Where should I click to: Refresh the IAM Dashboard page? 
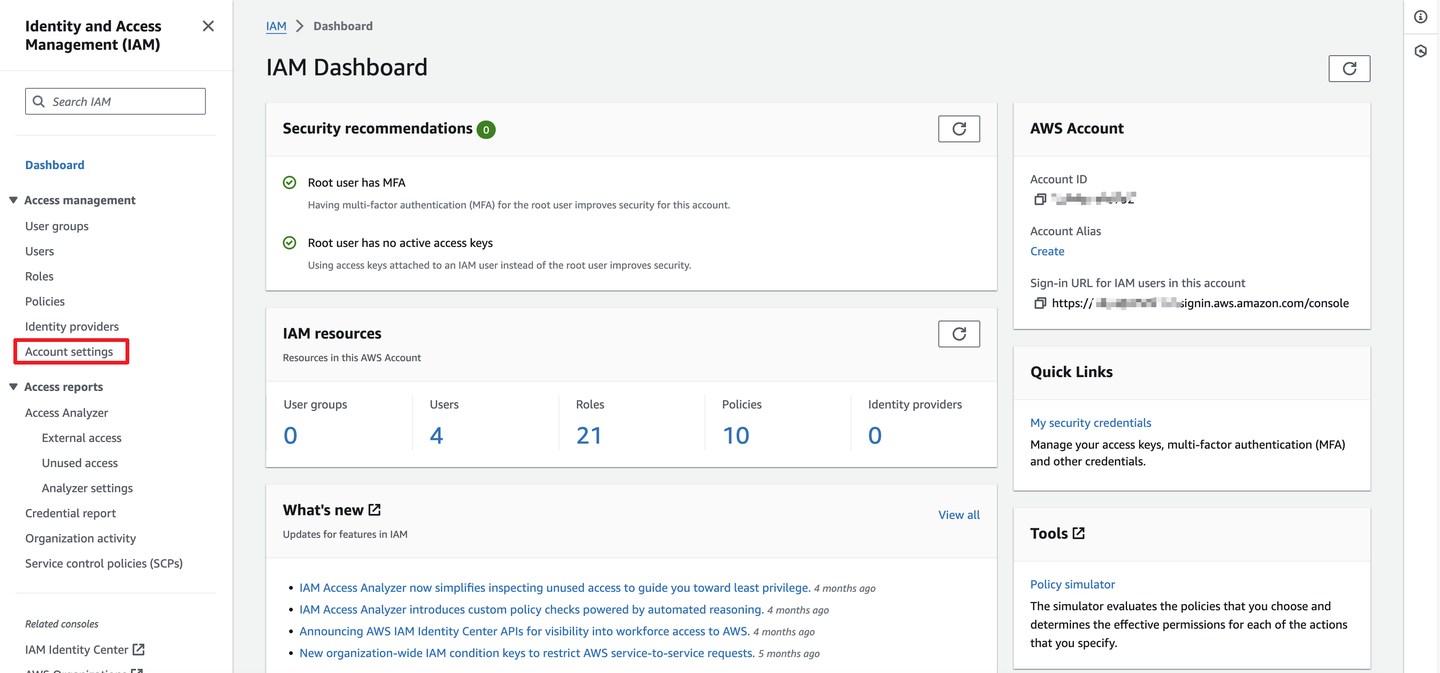1349,68
